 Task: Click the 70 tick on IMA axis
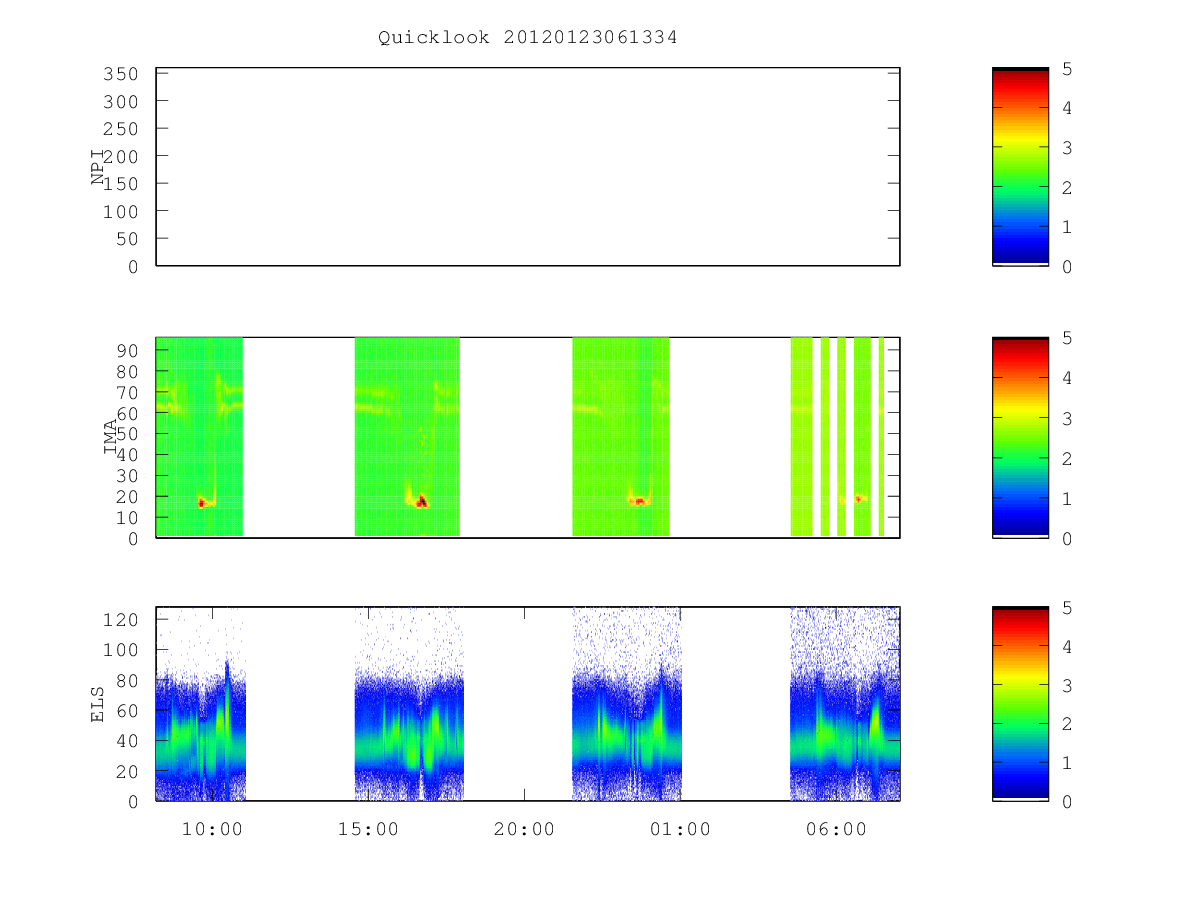127,392
